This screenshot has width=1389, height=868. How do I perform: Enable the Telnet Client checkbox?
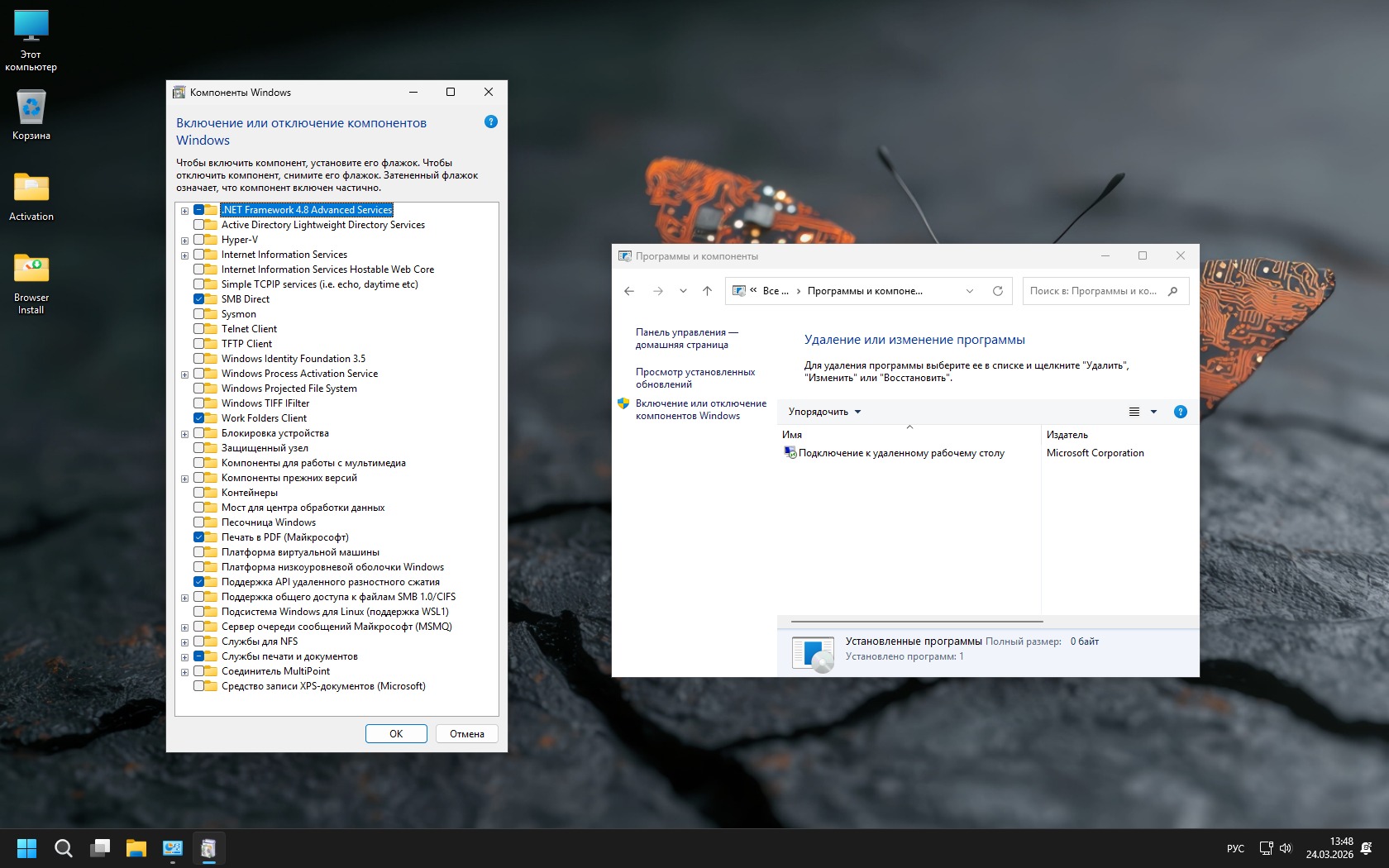click(199, 329)
